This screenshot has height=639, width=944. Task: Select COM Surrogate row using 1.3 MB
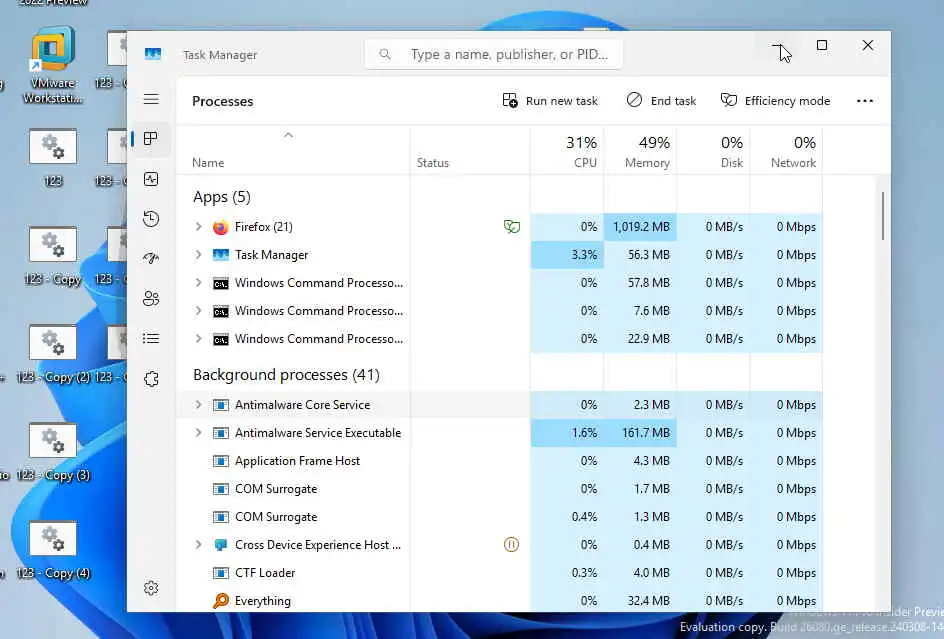tap(500, 517)
